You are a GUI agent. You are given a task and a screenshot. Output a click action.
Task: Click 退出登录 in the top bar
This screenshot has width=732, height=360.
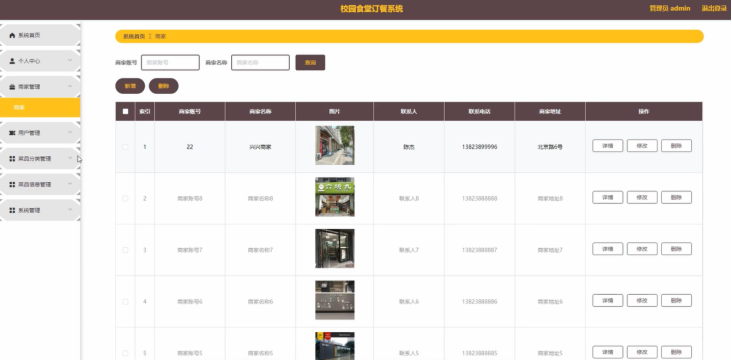(x=714, y=8)
